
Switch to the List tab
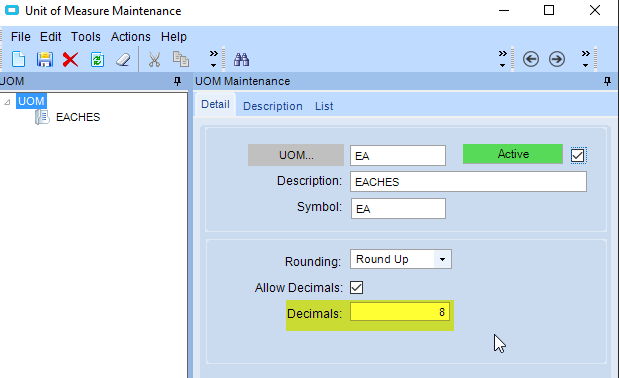(324, 106)
